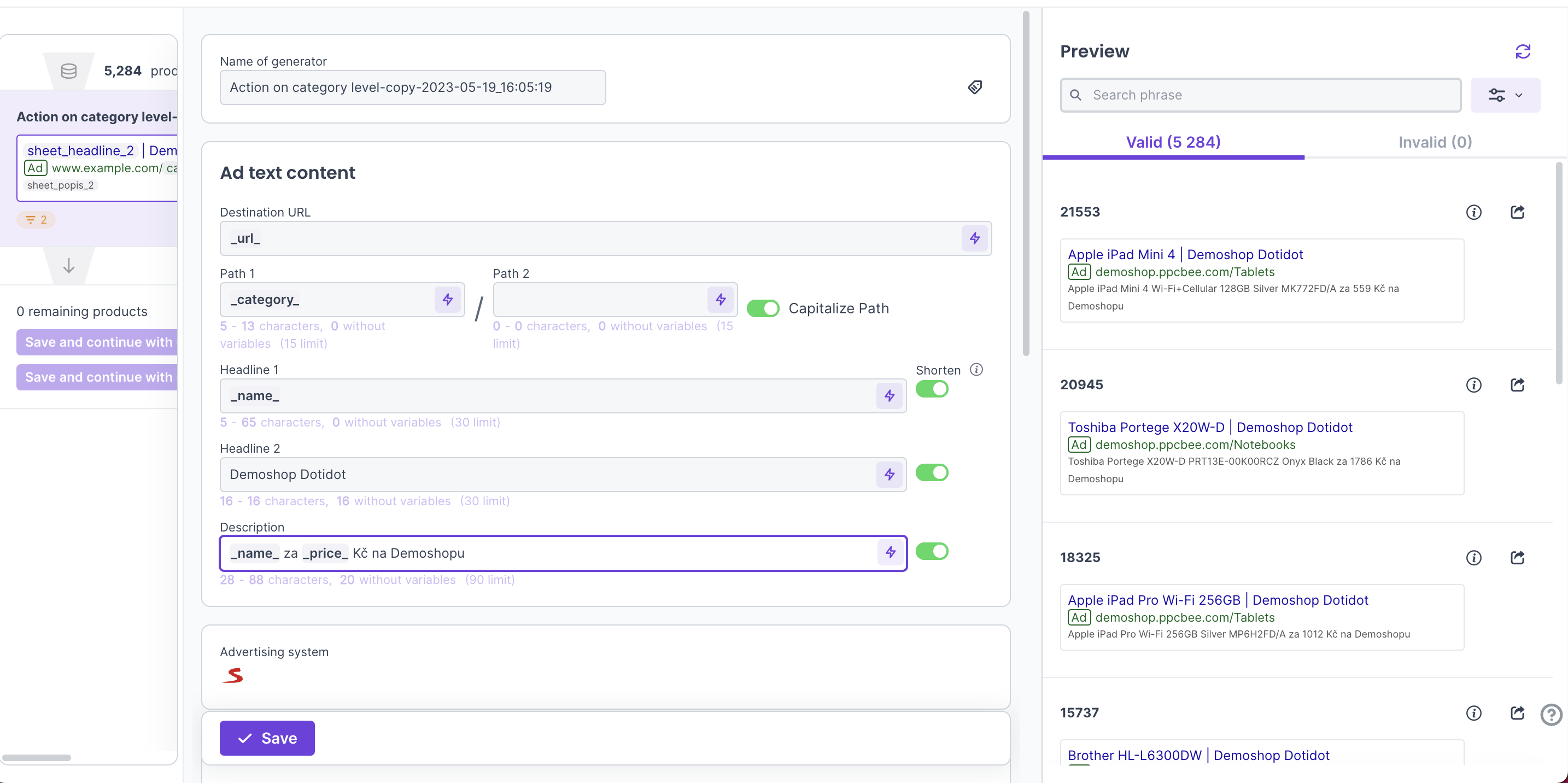Open variable picker for Headline 1
The height and width of the screenshot is (783, 1568).
point(890,396)
